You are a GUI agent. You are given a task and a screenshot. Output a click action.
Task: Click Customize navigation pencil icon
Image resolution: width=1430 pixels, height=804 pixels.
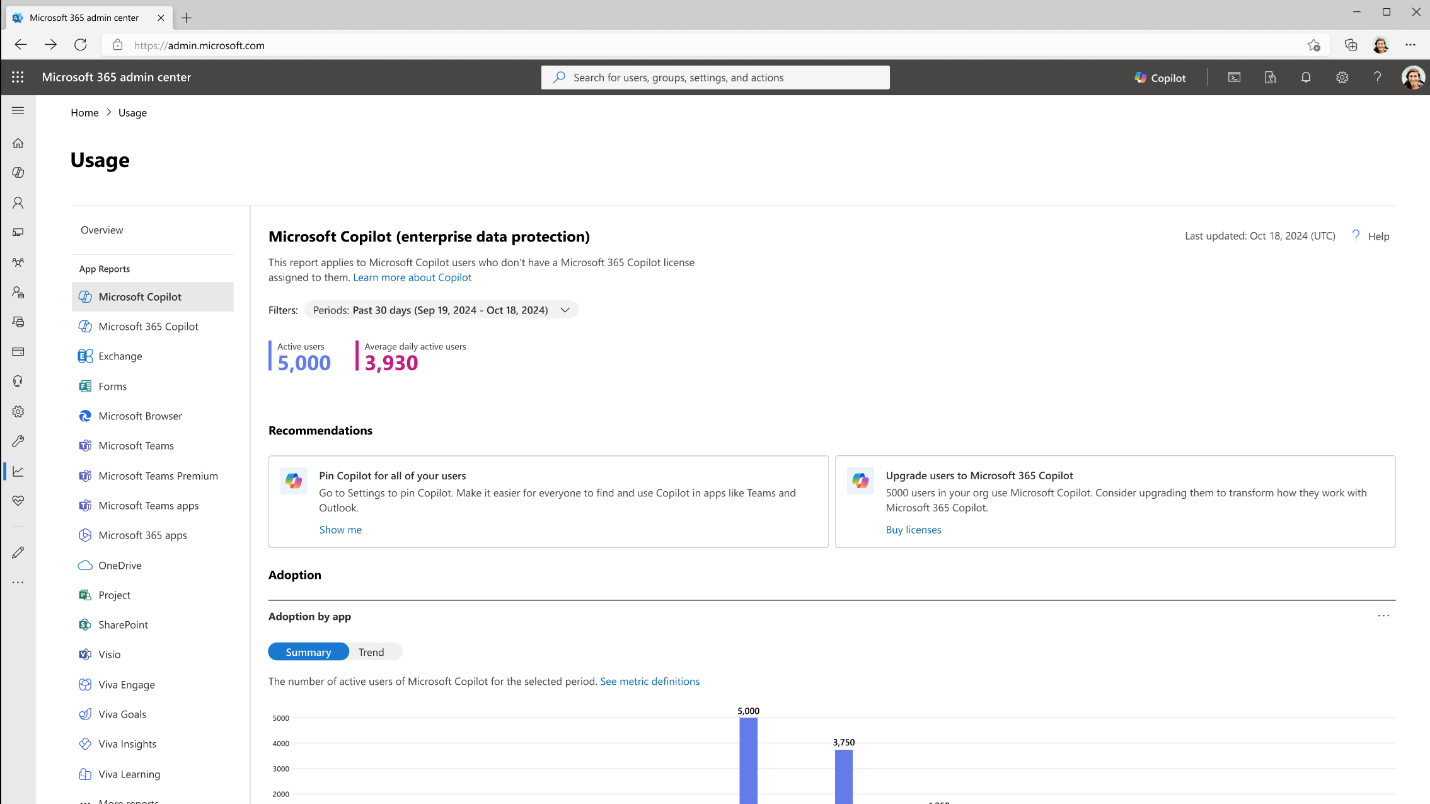pyautogui.click(x=18, y=552)
